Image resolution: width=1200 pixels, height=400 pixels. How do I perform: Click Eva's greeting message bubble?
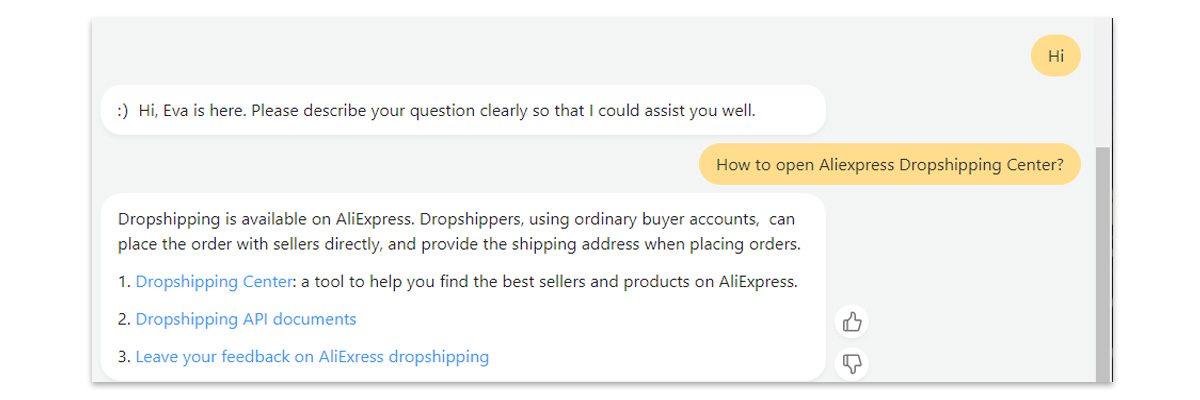[x=463, y=110]
